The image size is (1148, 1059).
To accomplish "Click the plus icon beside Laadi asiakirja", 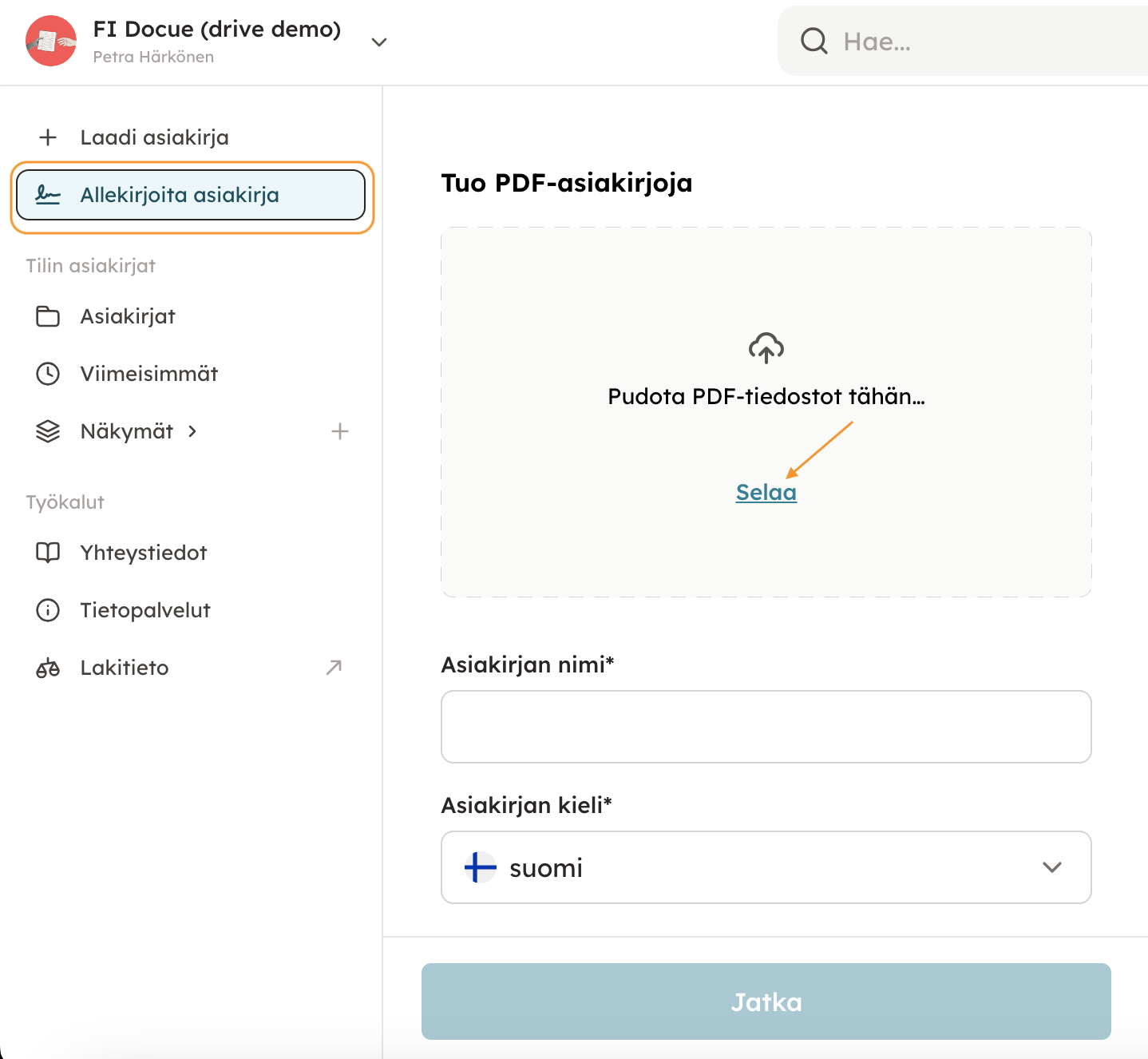I will point(48,137).
